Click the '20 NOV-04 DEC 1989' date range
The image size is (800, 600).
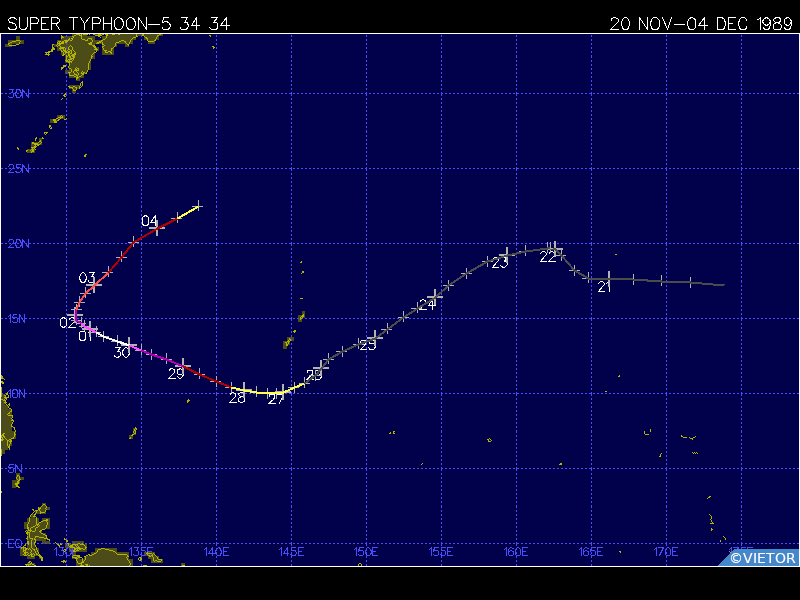(701, 24)
